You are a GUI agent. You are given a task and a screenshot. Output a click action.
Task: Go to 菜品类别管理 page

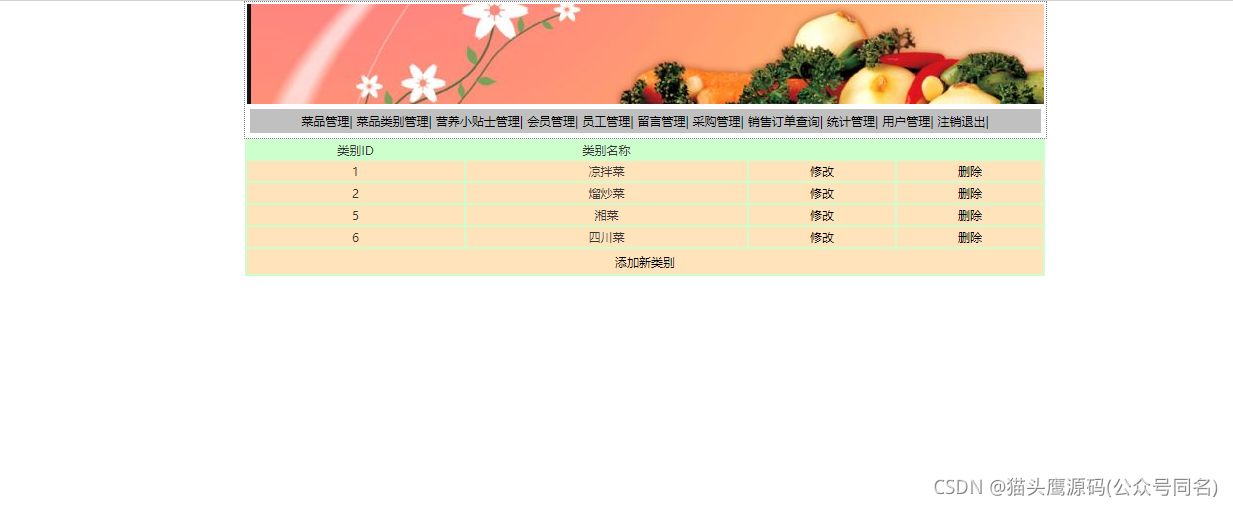392,122
